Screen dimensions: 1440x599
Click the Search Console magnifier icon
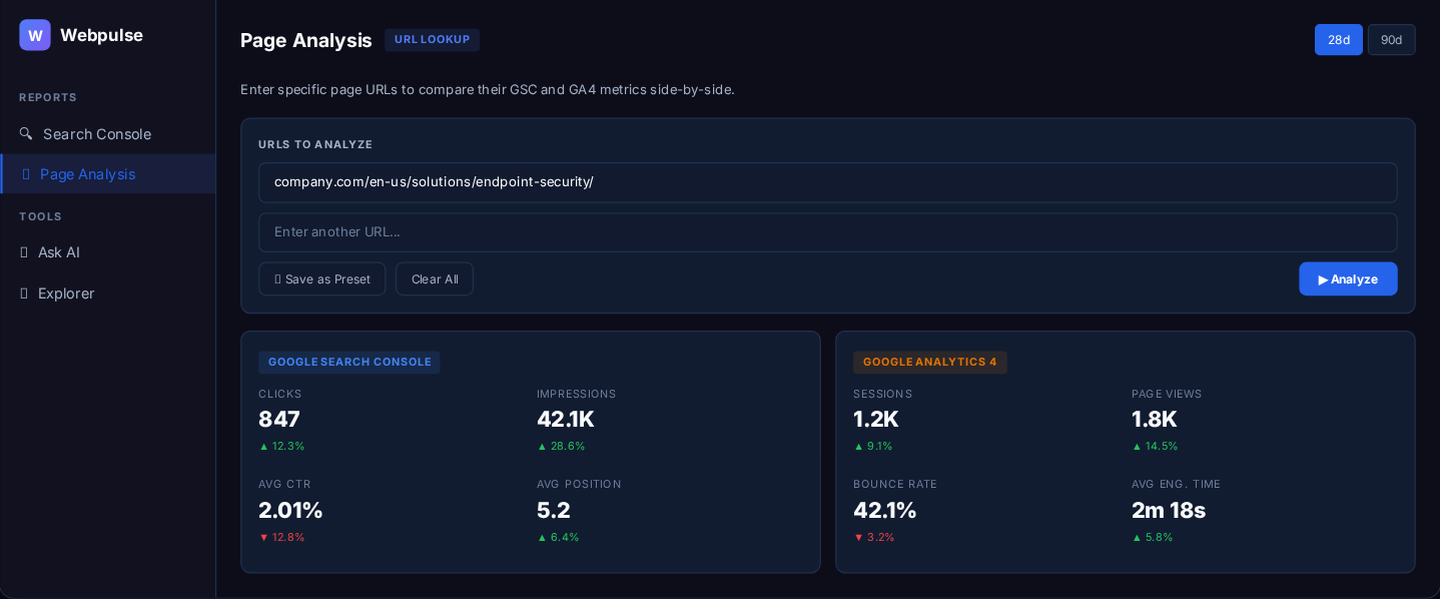coord(26,134)
